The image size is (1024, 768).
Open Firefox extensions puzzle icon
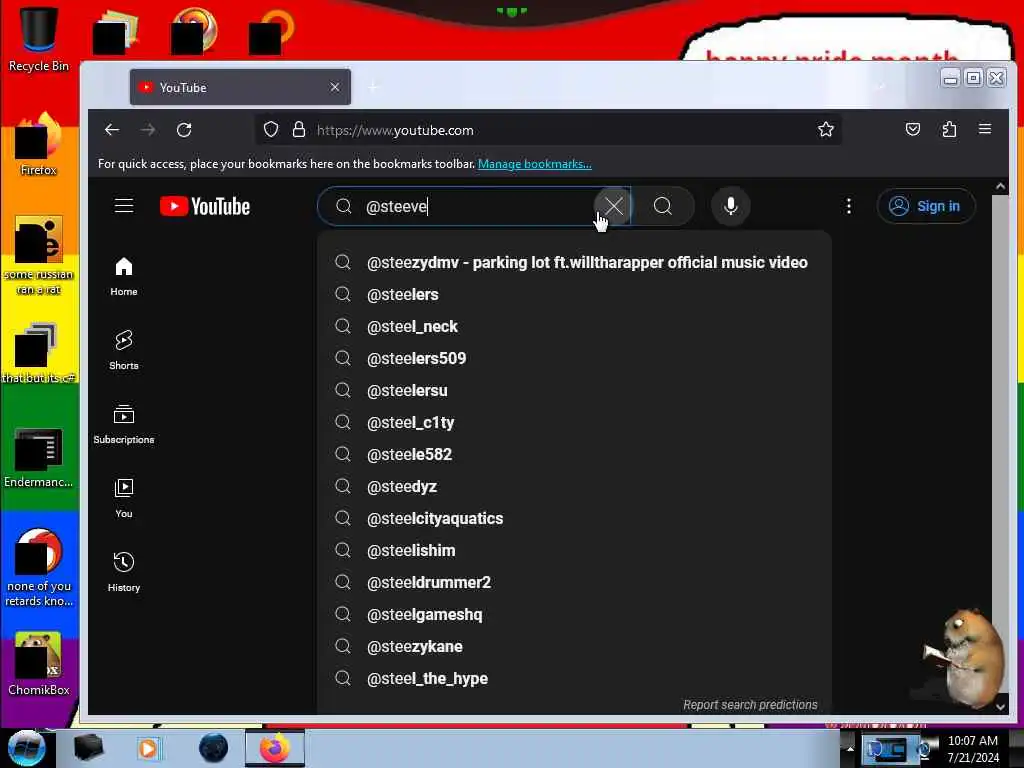point(950,129)
